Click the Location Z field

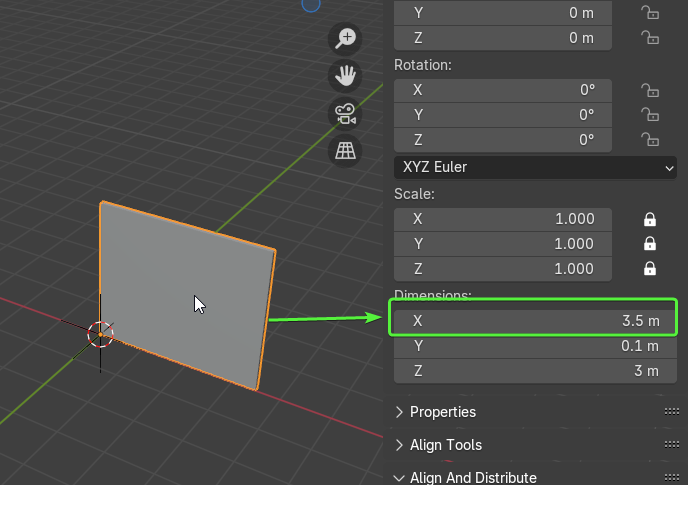pyautogui.click(x=503, y=38)
